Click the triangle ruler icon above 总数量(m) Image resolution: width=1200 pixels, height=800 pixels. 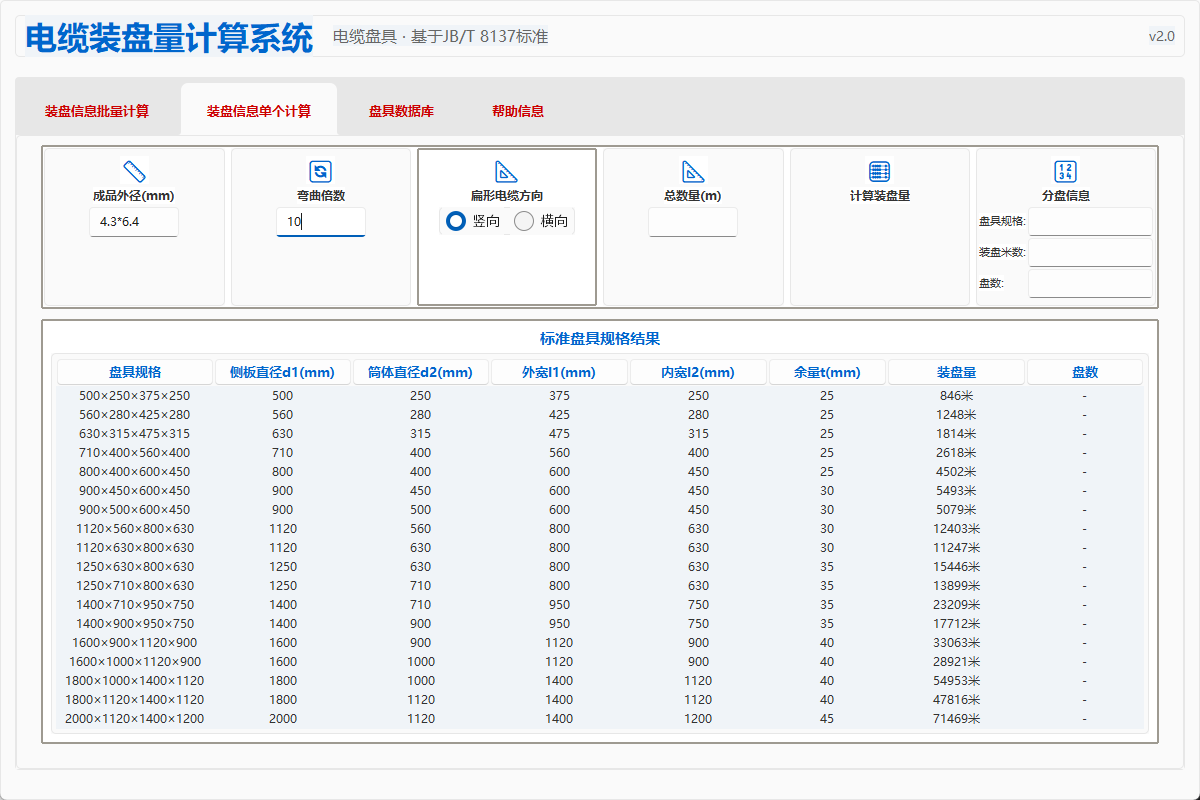pos(693,171)
